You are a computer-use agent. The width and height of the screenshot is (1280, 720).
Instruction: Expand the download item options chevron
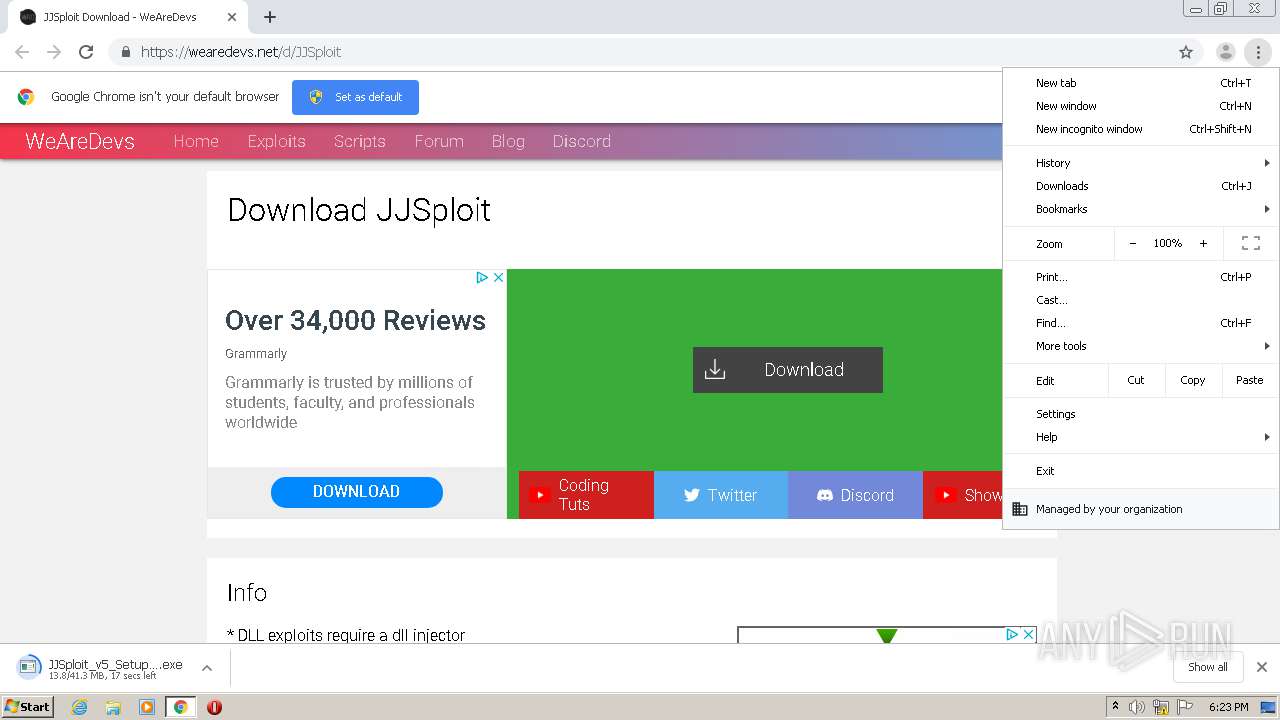207,668
